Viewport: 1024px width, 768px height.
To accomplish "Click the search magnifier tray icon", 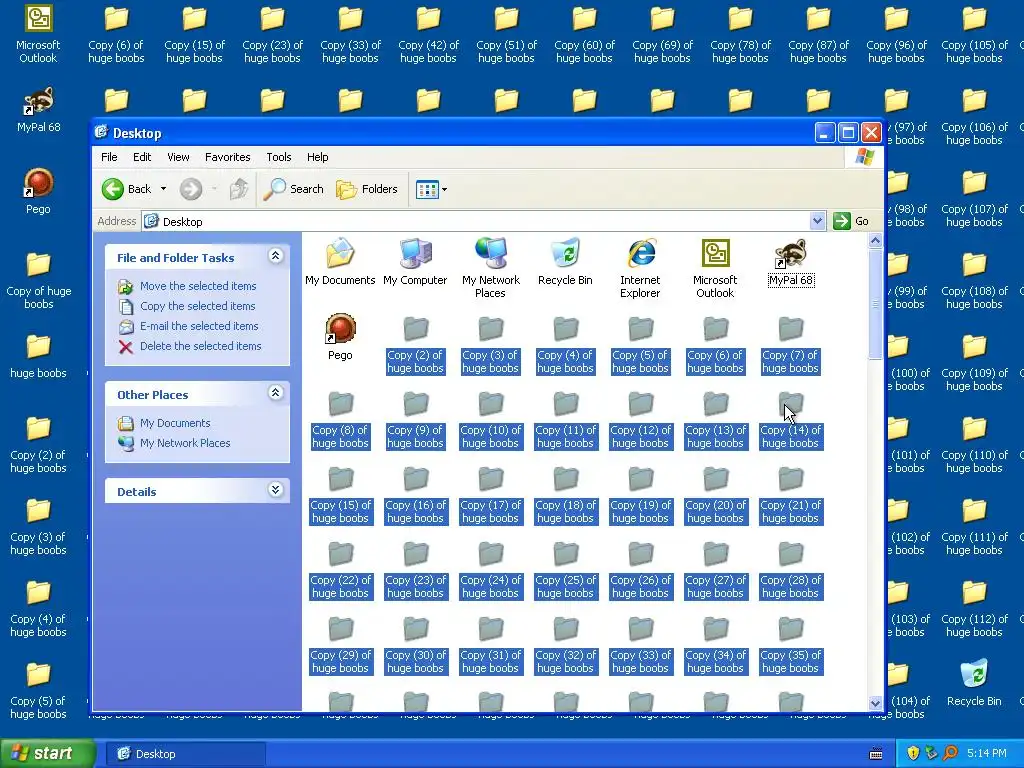I will tap(950, 754).
